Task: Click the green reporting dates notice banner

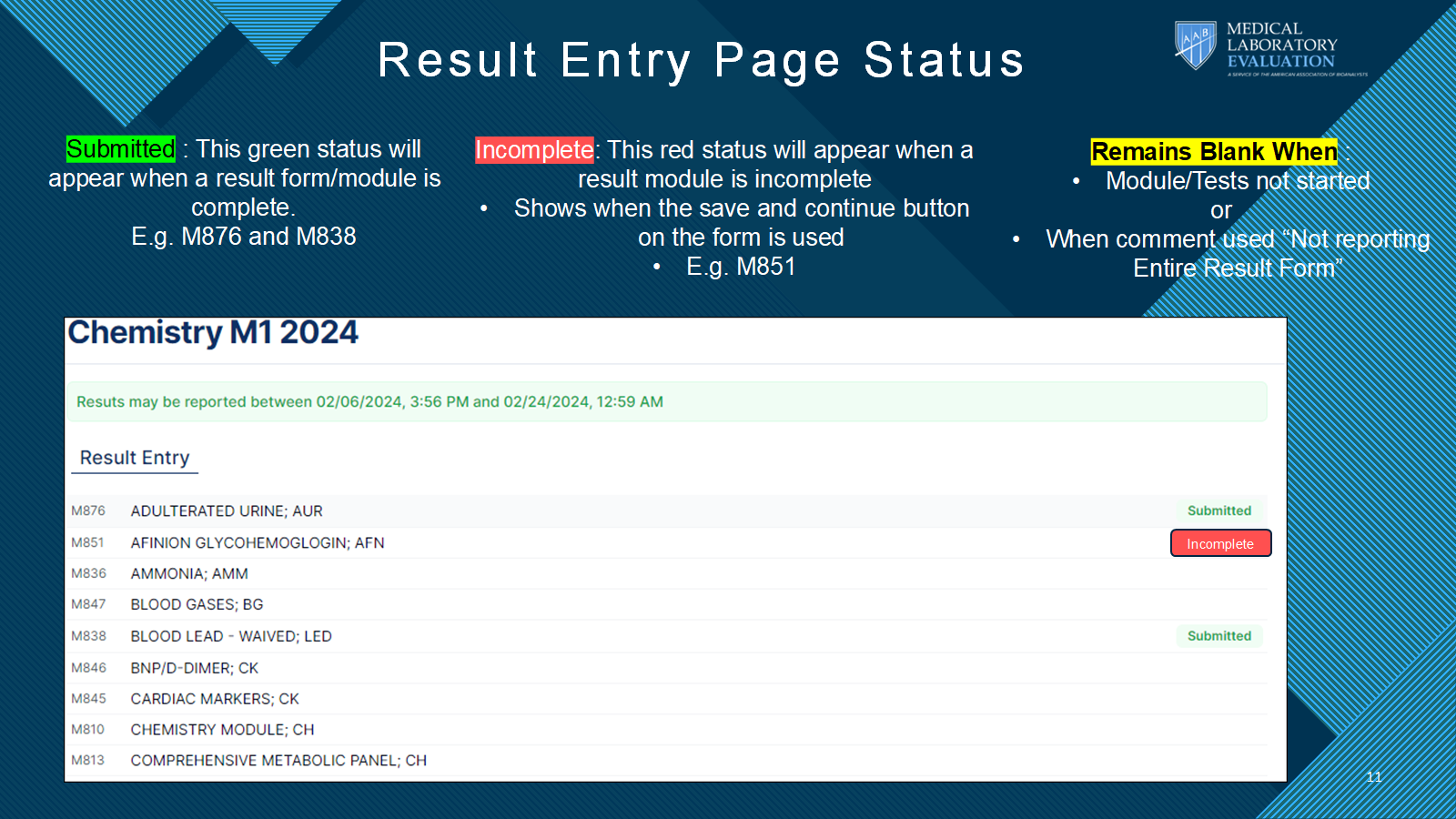Action: pos(666,402)
